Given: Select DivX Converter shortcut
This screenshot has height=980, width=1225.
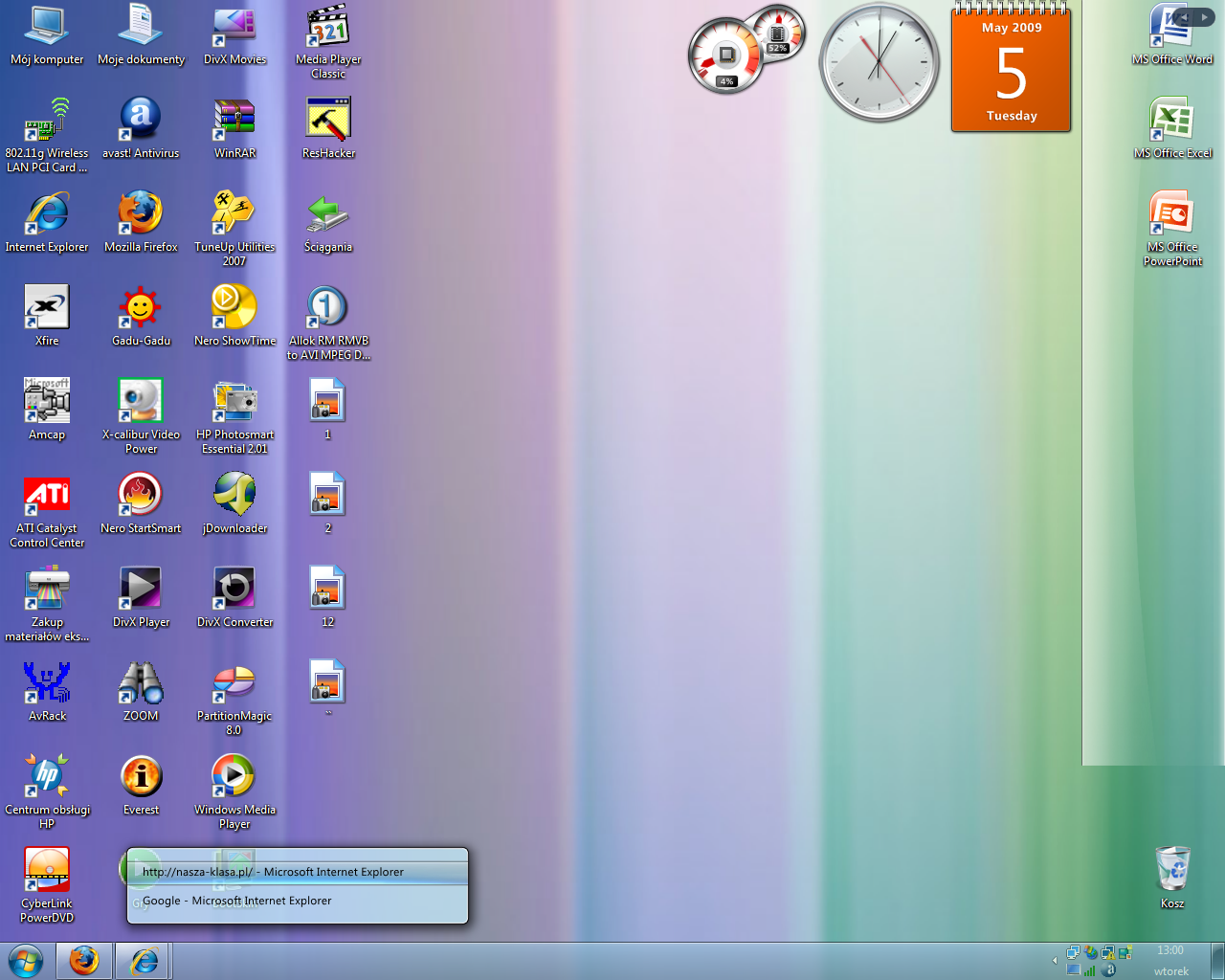Looking at the screenshot, I should [234, 597].
